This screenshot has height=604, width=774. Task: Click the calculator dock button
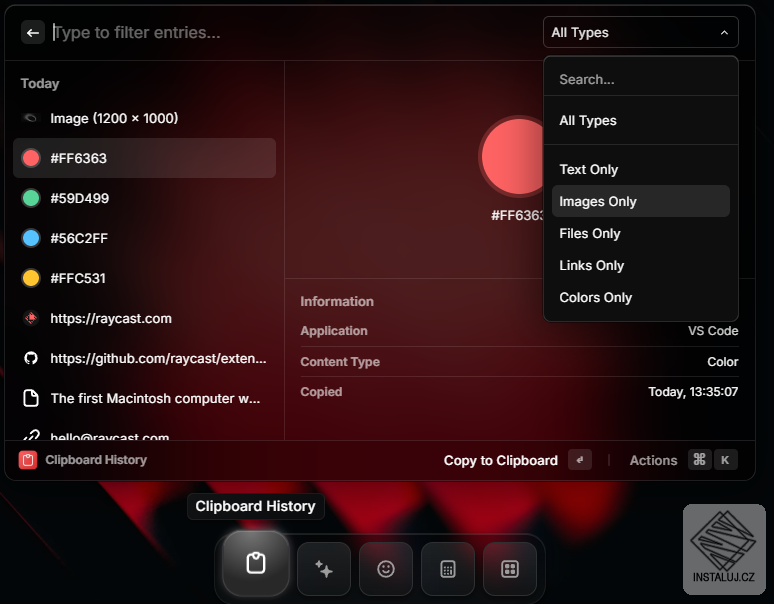[448, 569]
